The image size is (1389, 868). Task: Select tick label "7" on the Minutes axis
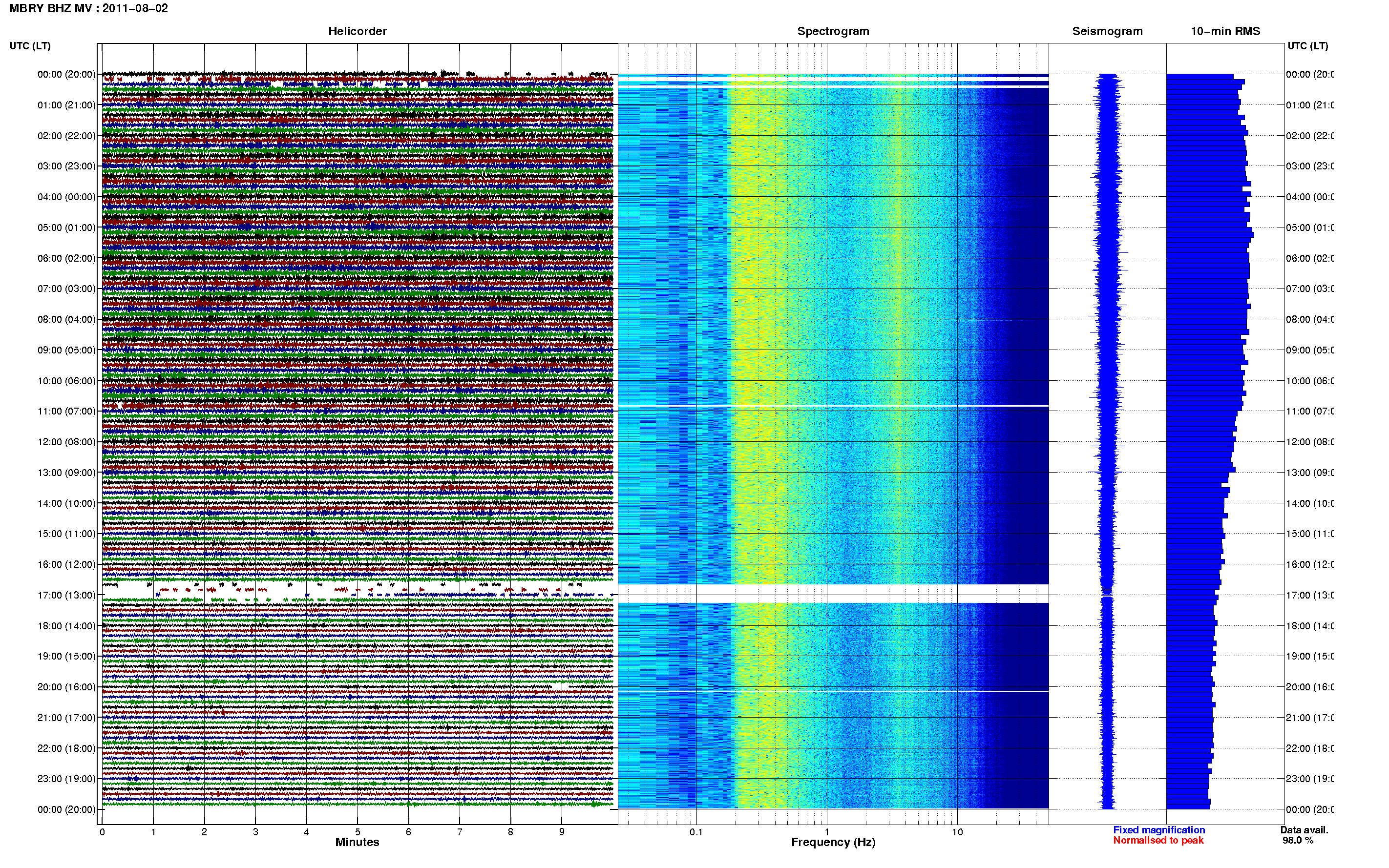[460, 832]
